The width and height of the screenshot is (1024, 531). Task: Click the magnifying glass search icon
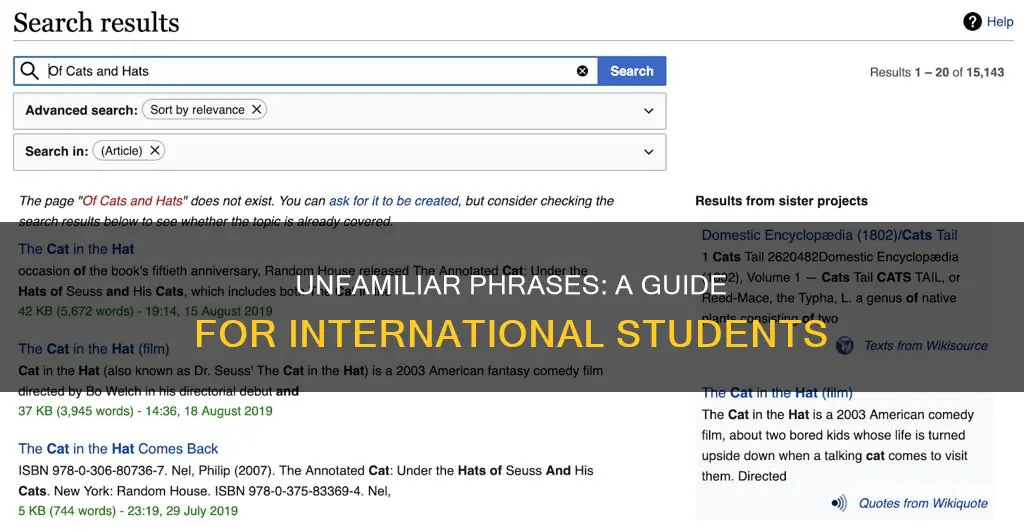click(x=29, y=71)
